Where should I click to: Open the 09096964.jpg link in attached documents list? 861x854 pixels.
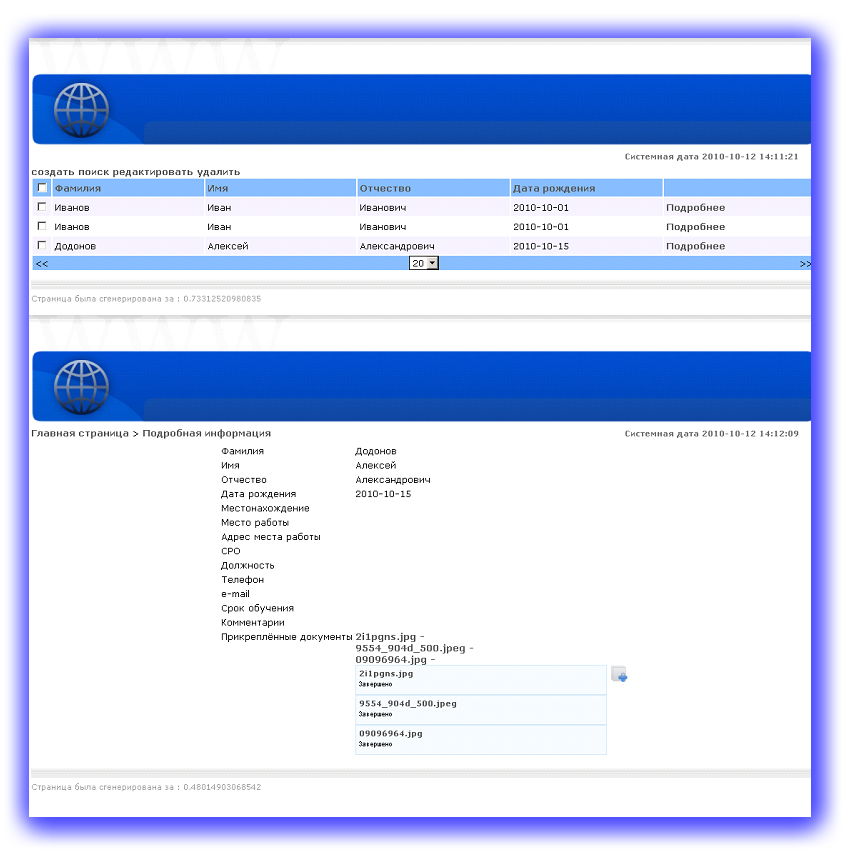(391, 660)
